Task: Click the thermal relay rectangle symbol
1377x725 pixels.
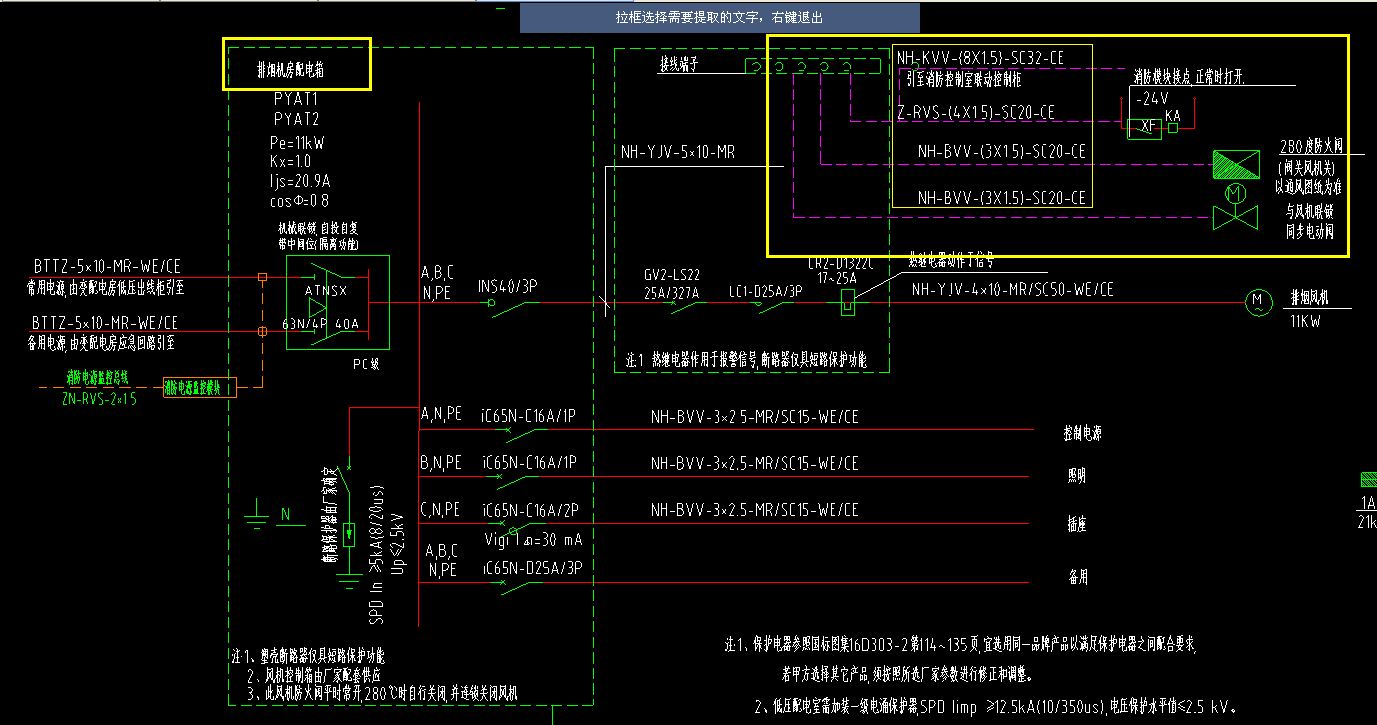Action: pos(847,301)
